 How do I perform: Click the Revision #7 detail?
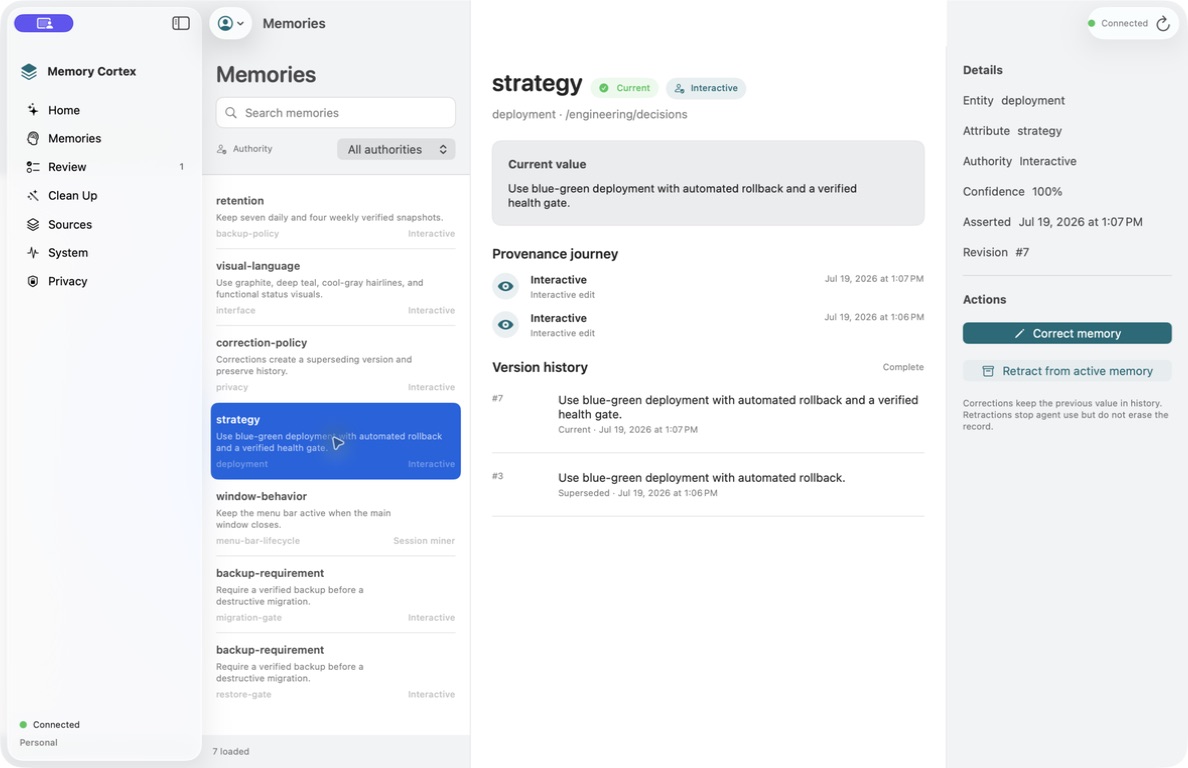click(x=996, y=252)
